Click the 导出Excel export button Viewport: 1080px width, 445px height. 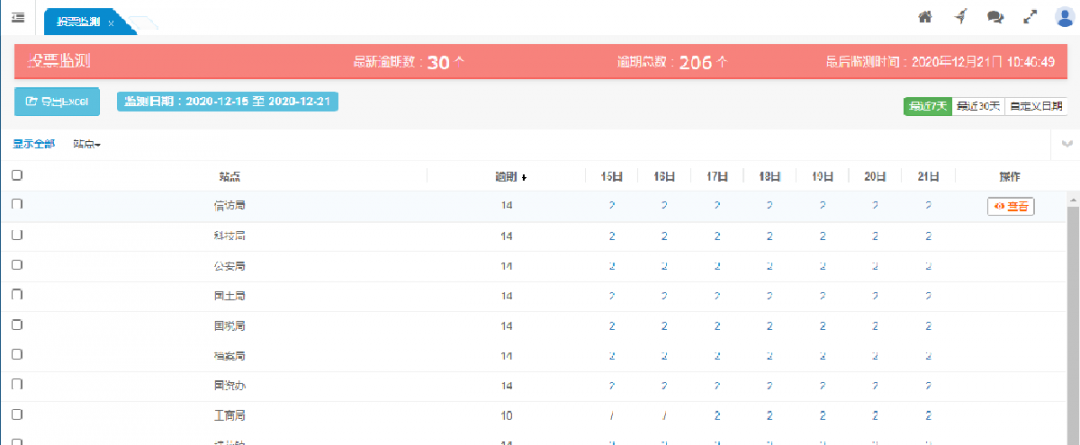57,101
